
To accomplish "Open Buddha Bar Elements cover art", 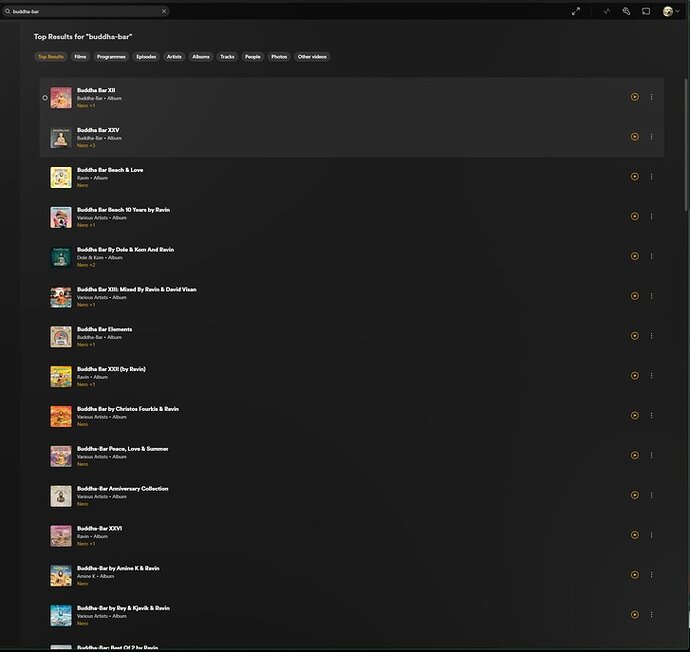I will click(61, 337).
